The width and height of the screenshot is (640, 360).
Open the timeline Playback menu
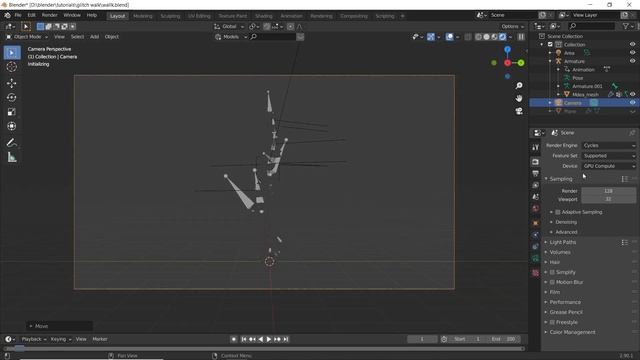click(33, 339)
